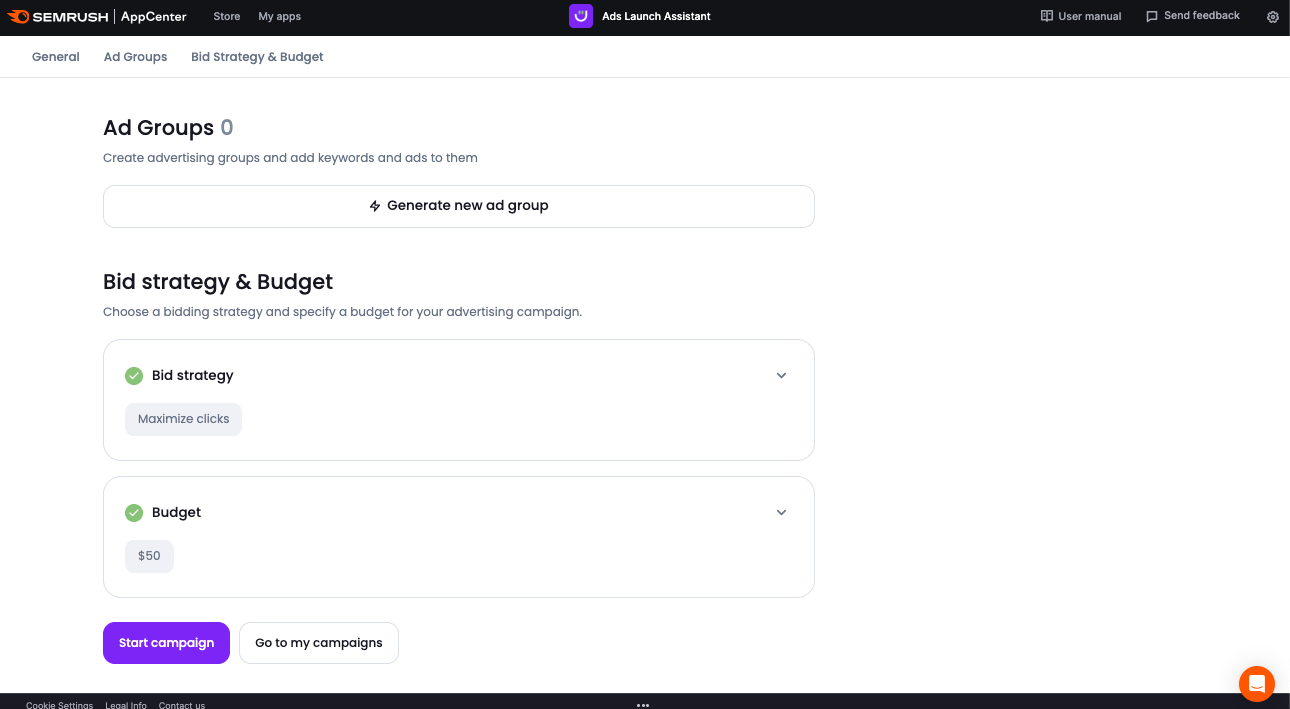1290x709 pixels.
Task: Click the Maximize clicks tag
Action: pos(184,419)
